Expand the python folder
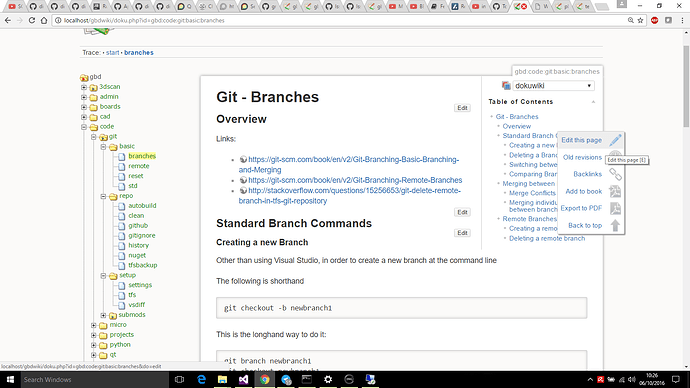 click(94, 345)
